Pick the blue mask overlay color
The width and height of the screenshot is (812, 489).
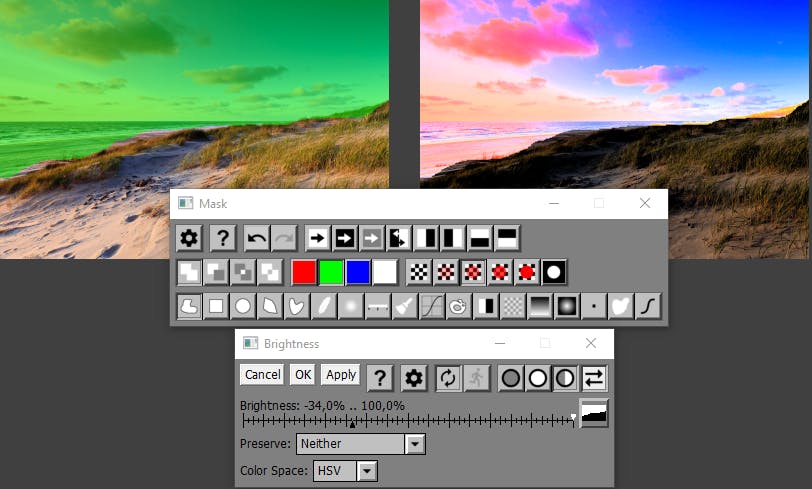[x=358, y=272]
